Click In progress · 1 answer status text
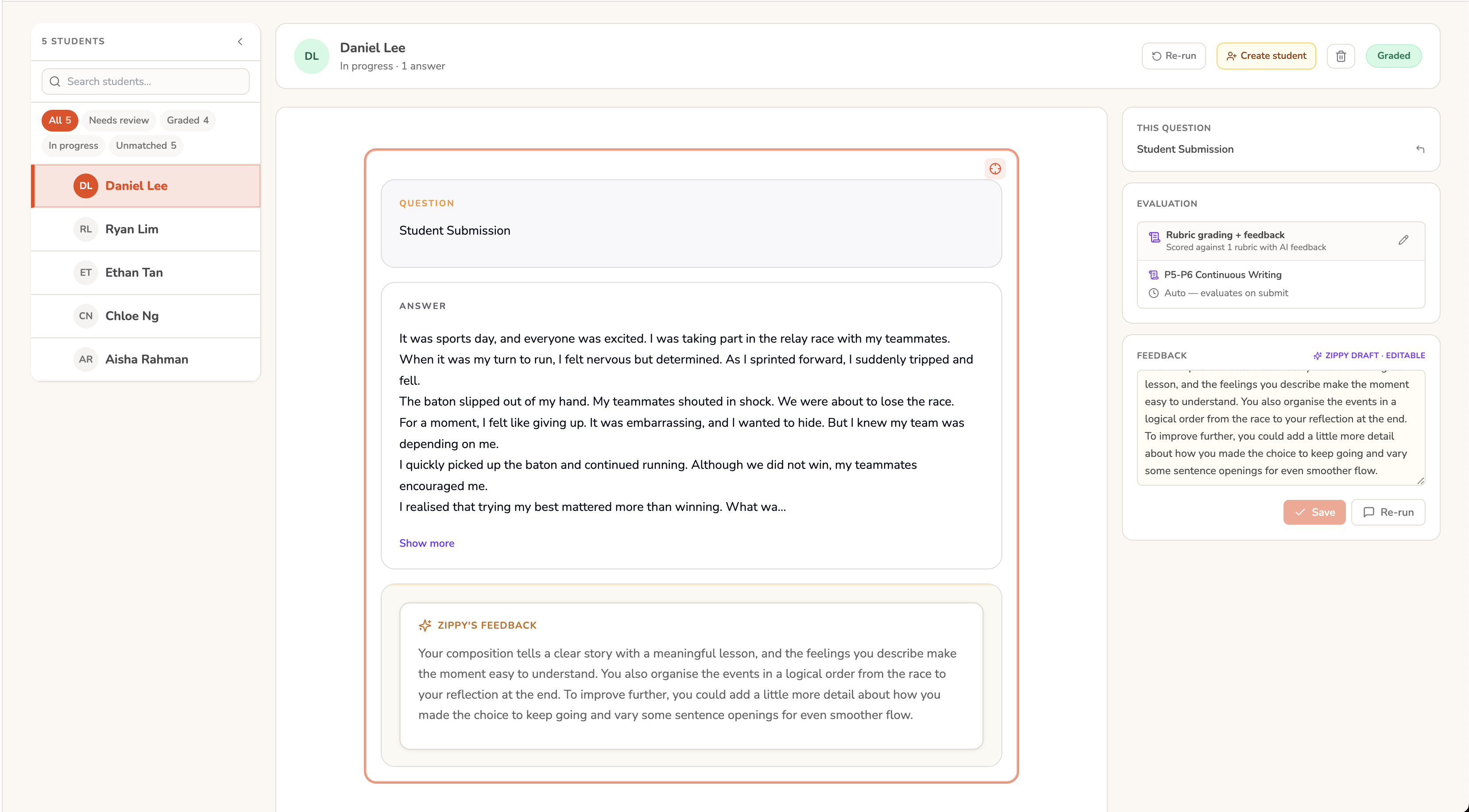The height and width of the screenshot is (812, 1469). pos(392,66)
